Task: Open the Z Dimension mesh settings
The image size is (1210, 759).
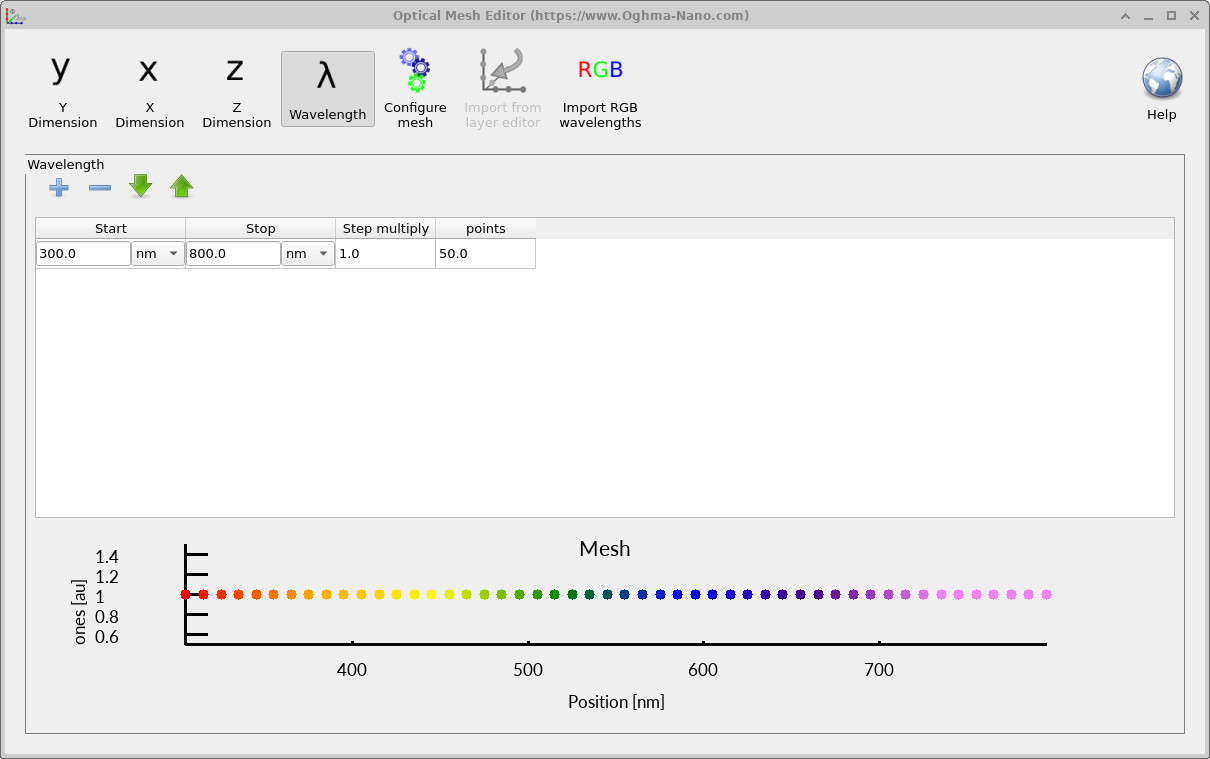Action: coord(235,88)
